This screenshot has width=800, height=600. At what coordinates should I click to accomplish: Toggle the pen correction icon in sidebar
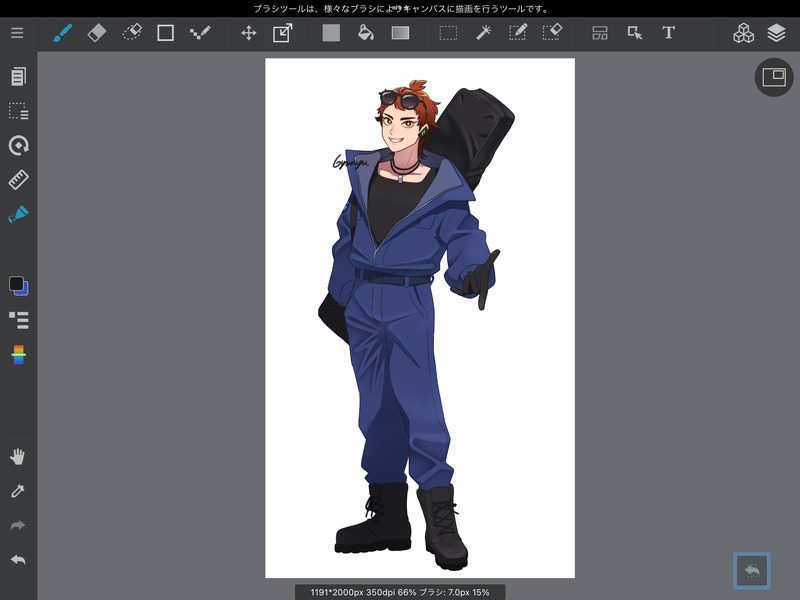[18, 214]
